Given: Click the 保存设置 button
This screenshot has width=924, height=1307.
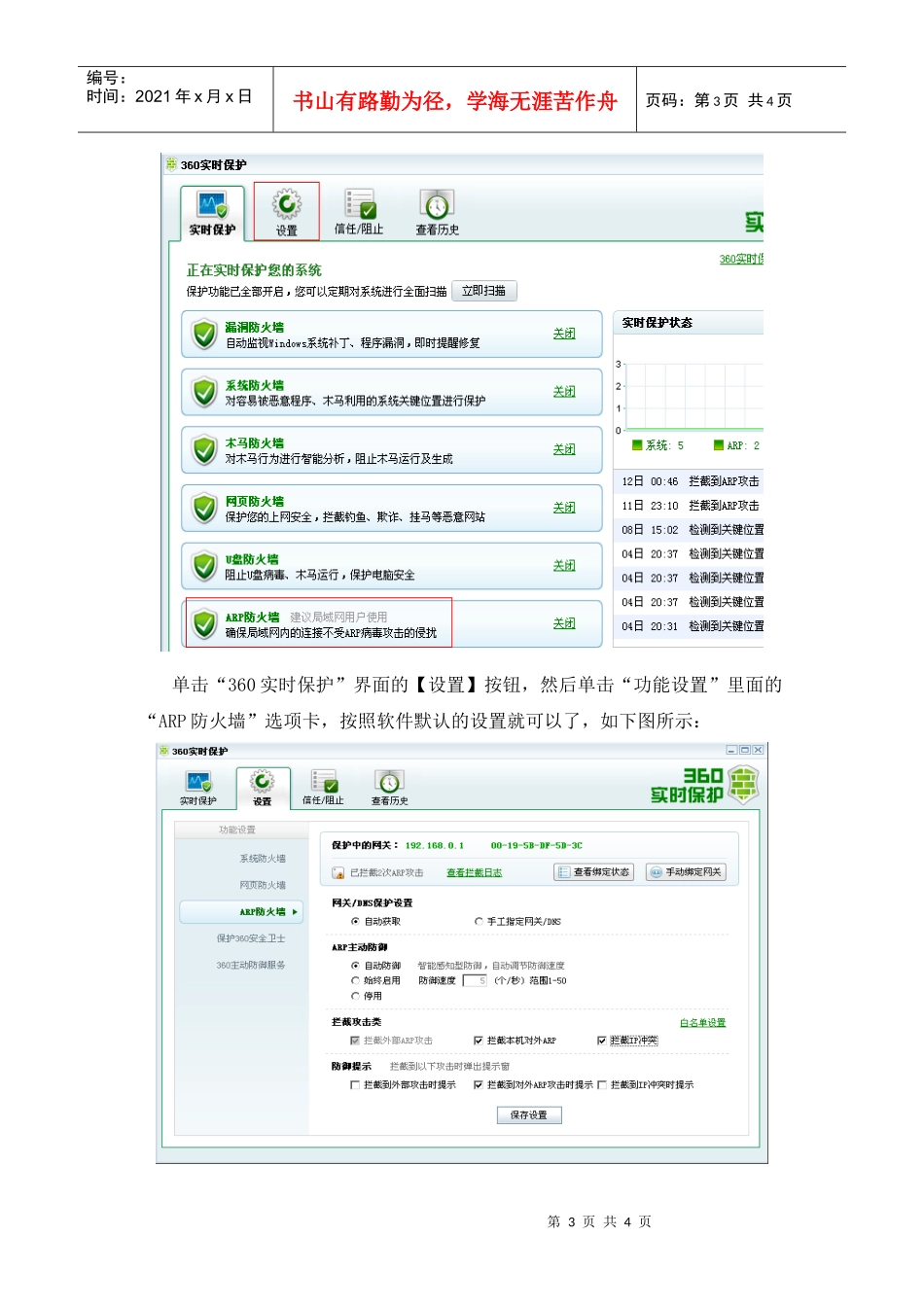Looking at the screenshot, I should pyautogui.click(x=529, y=1115).
